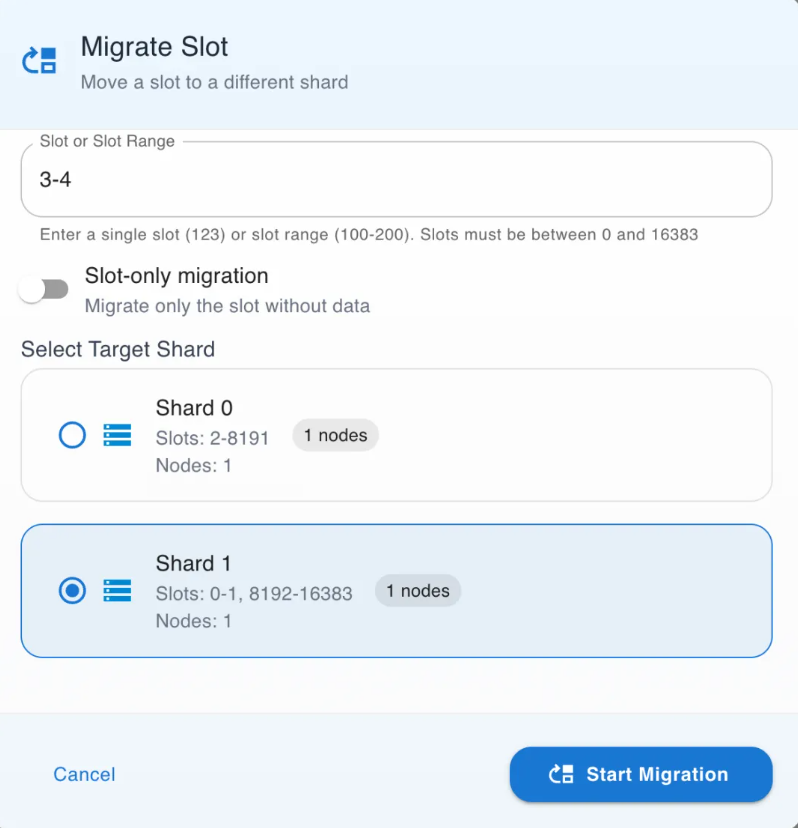Click the 'Migrate Slot' dialog title
The width and height of the screenshot is (798, 828).
154,47
